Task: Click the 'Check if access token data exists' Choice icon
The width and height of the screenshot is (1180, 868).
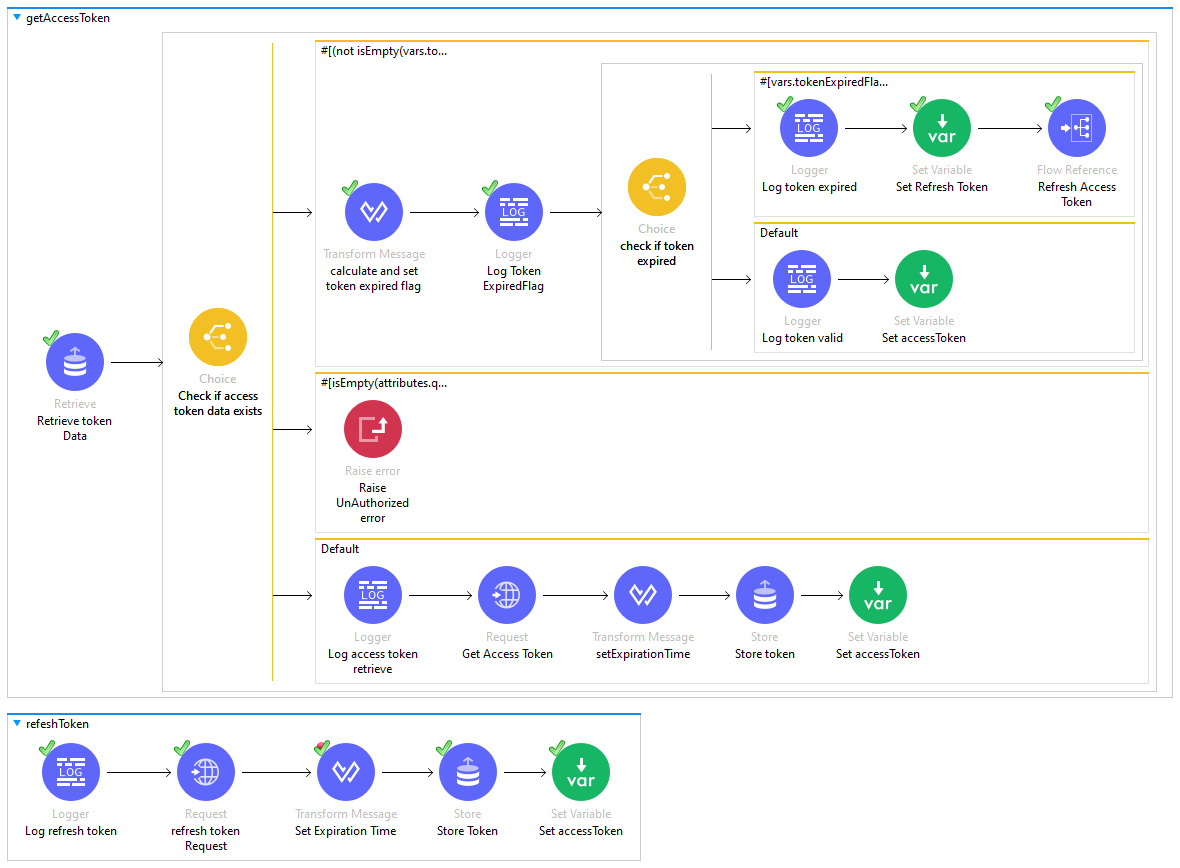Action: 217,337
